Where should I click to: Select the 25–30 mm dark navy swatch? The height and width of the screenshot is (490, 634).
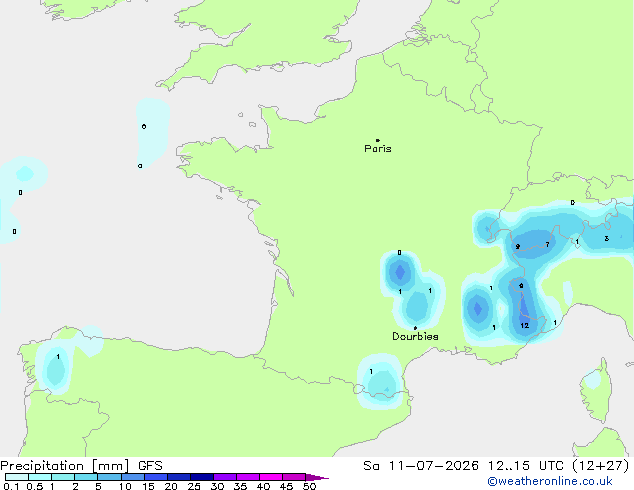(x=201, y=477)
